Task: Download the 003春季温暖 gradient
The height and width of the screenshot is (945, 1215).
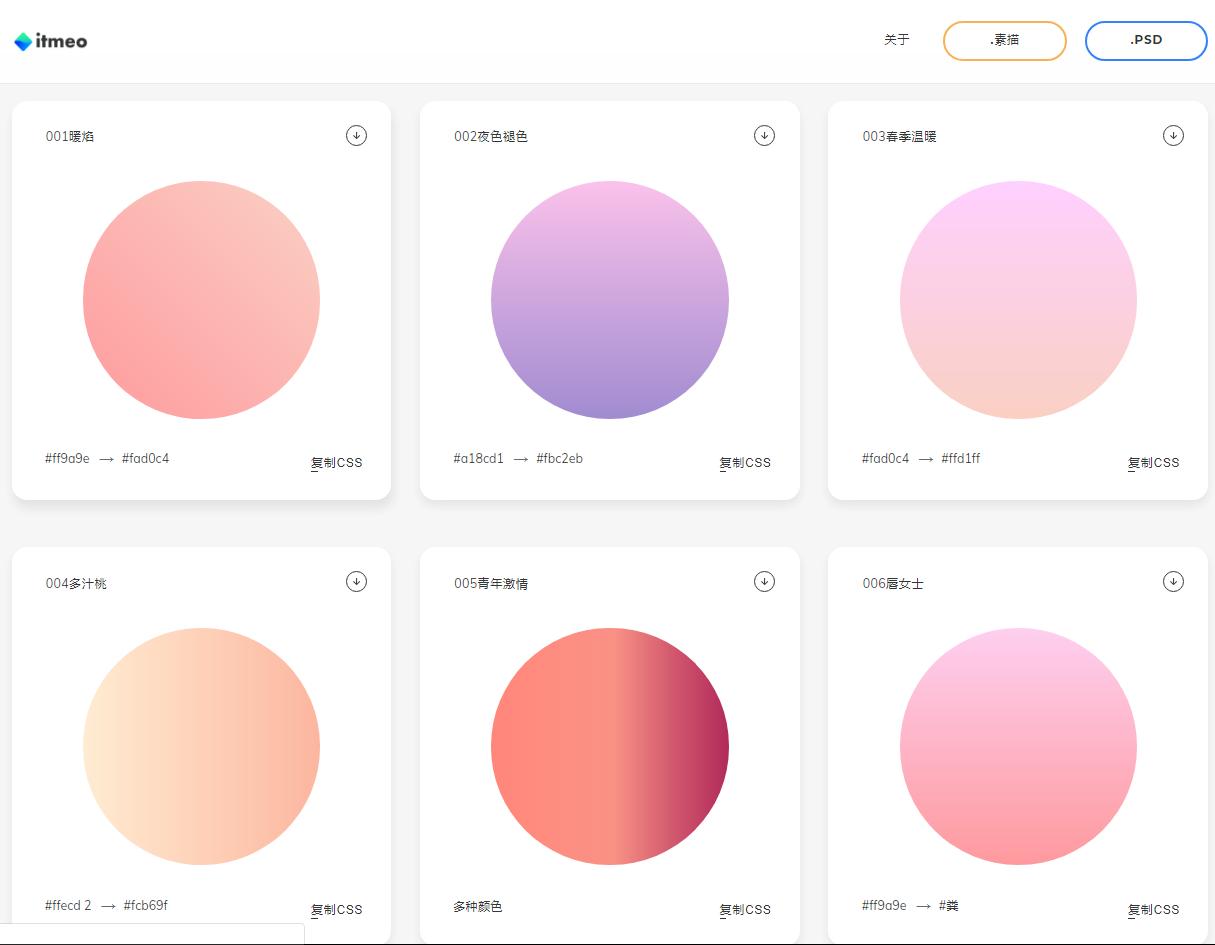Action: coord(1173,135)
